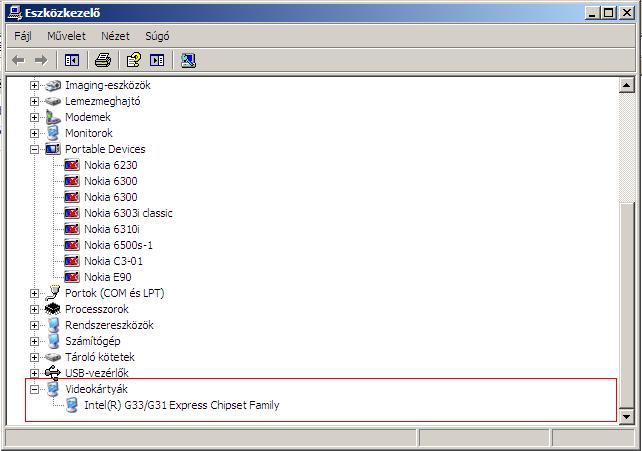Screen dimensions: 642x451
Task: Select the Nokia 6230 device
Action: [111, 165]
